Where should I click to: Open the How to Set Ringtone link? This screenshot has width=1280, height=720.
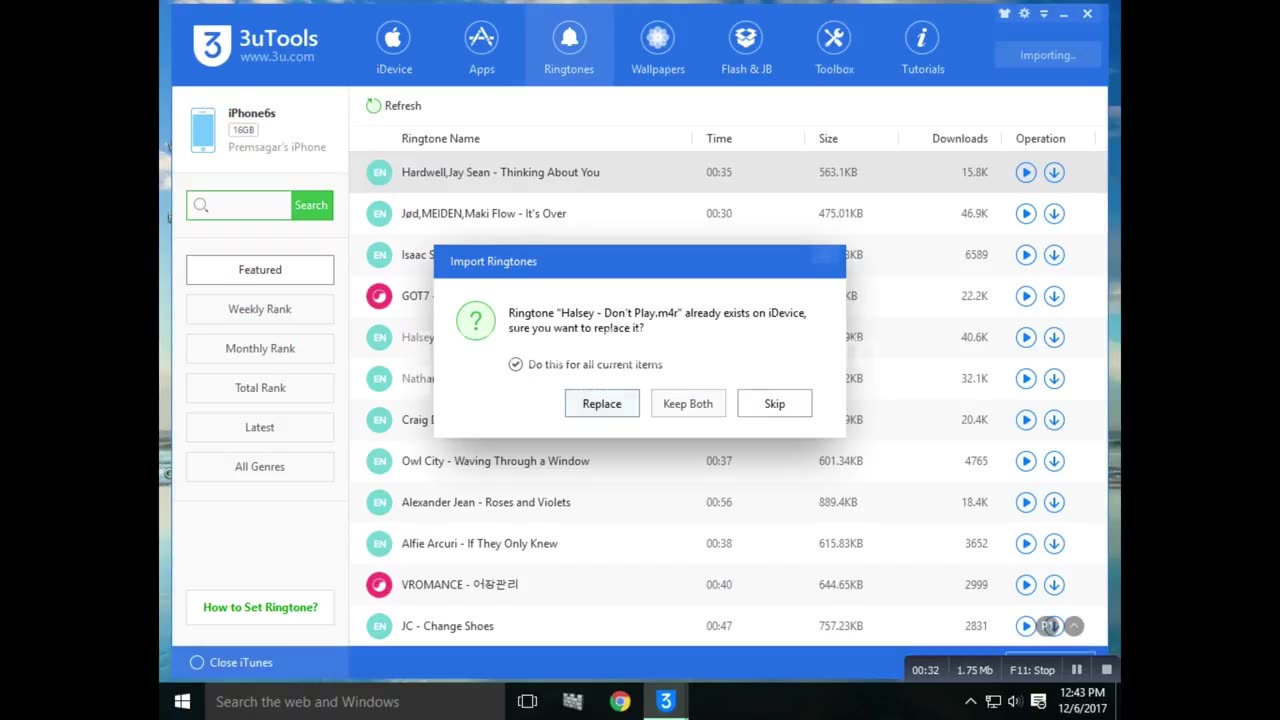click(260, 607)
